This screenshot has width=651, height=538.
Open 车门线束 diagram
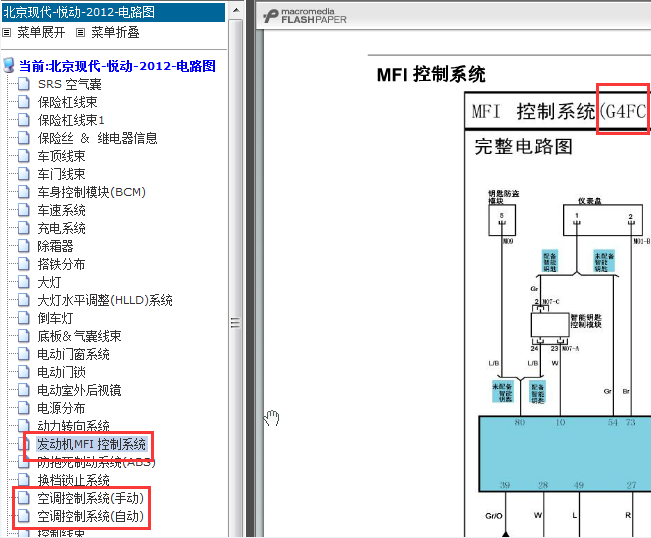[x=61, y=174]
